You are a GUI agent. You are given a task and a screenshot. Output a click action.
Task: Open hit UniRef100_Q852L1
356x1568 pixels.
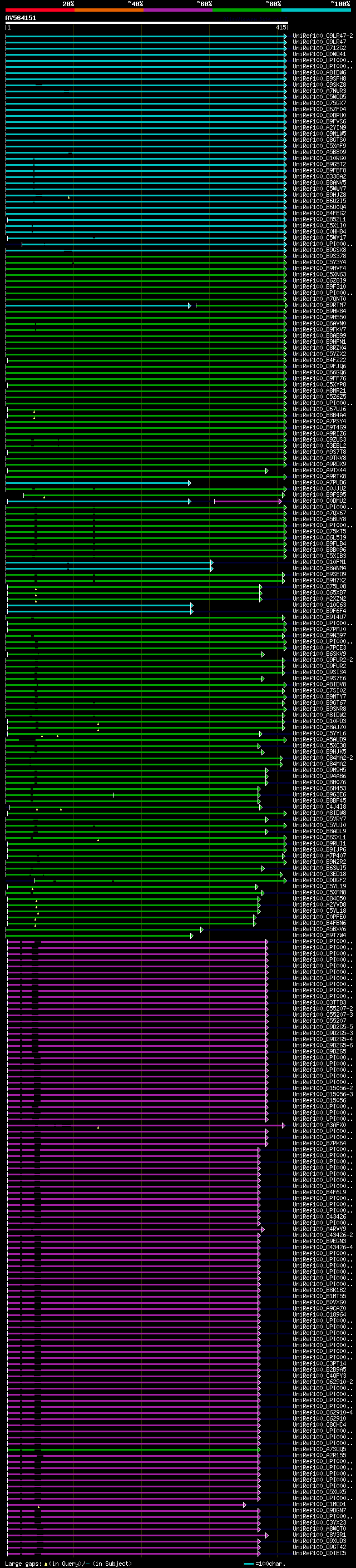point(319,220)
